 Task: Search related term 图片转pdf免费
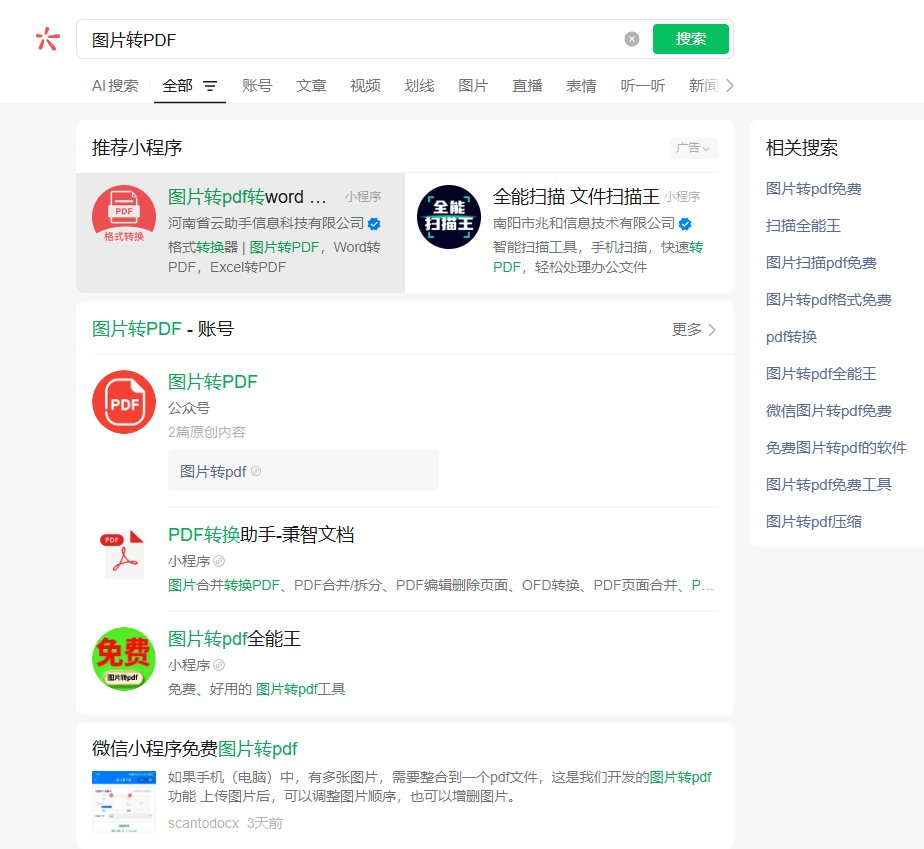coord(814,189)
